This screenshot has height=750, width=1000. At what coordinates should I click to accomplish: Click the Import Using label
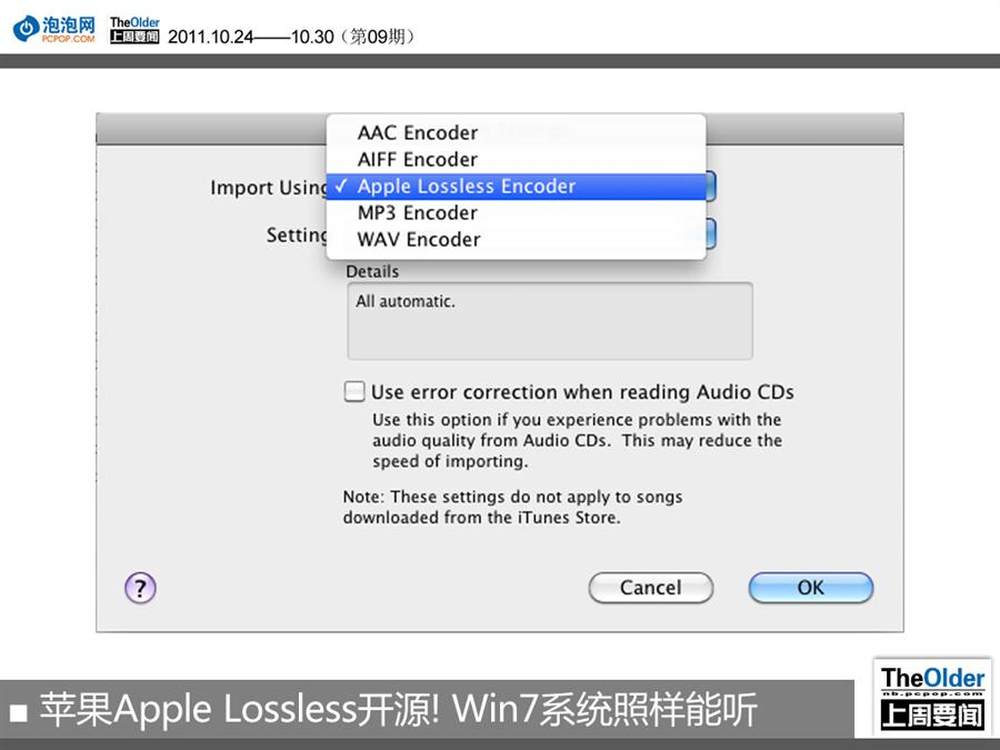pos(268,188)
